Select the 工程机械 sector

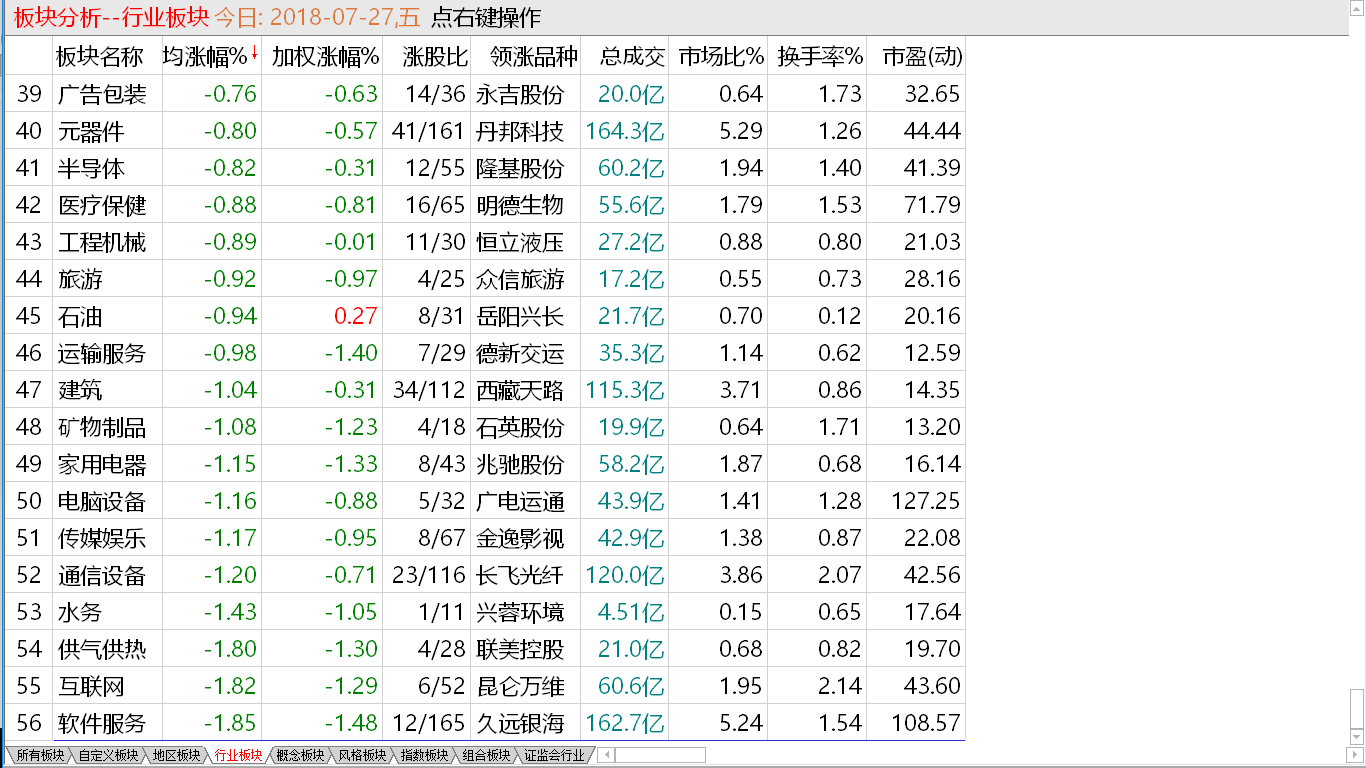102,242
